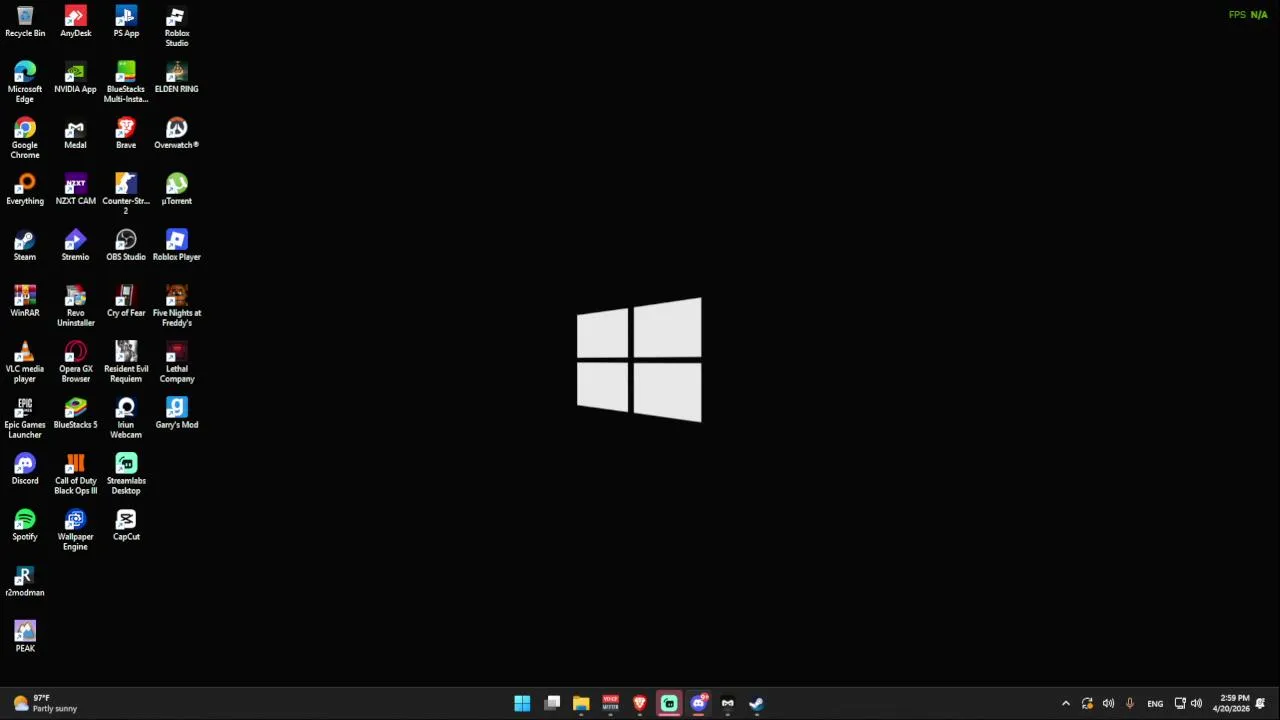Select the ELDEN RING desktop shortcut
This screenshot has width=1280, height=720.
[177, 78]
